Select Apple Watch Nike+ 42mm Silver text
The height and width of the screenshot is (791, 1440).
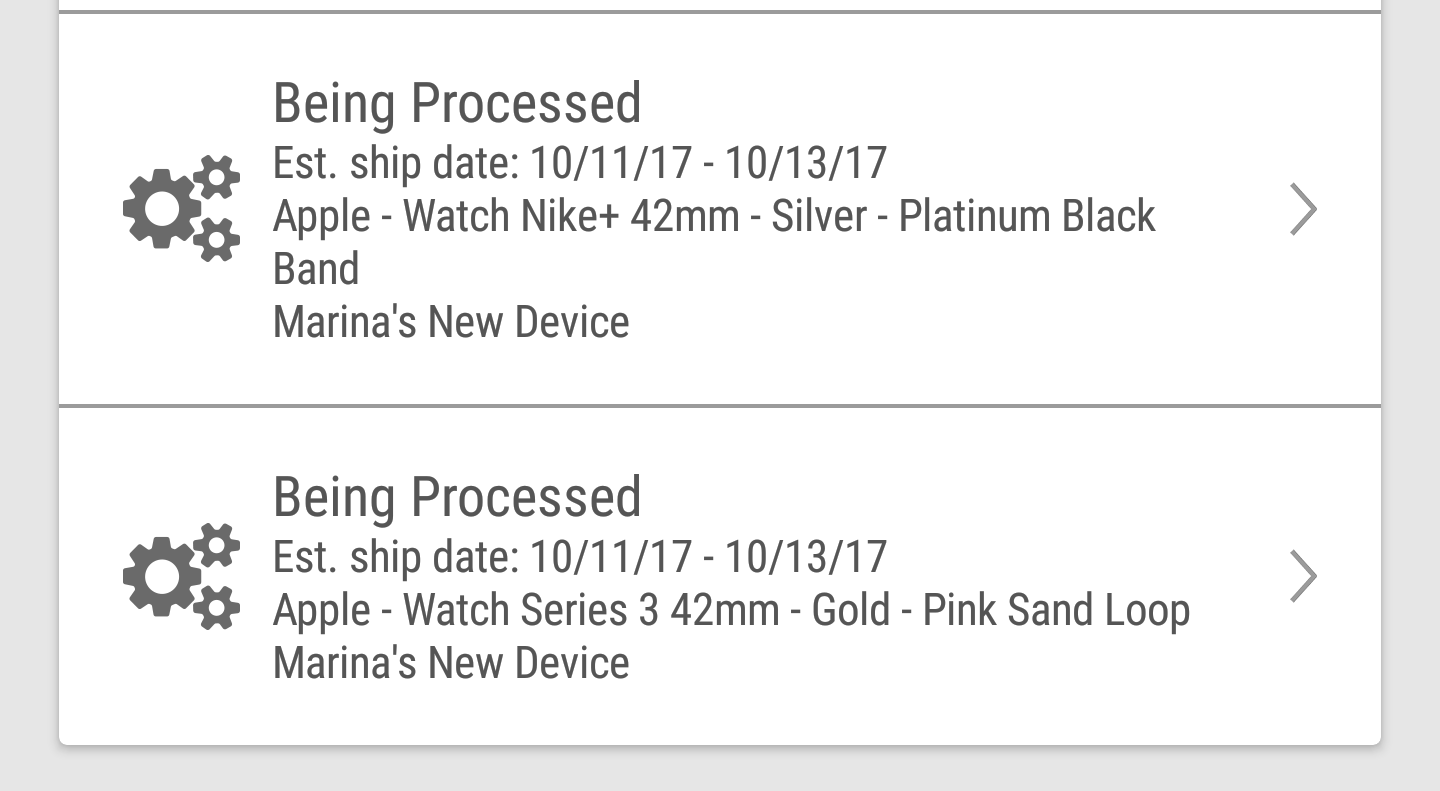coord(714,243)
